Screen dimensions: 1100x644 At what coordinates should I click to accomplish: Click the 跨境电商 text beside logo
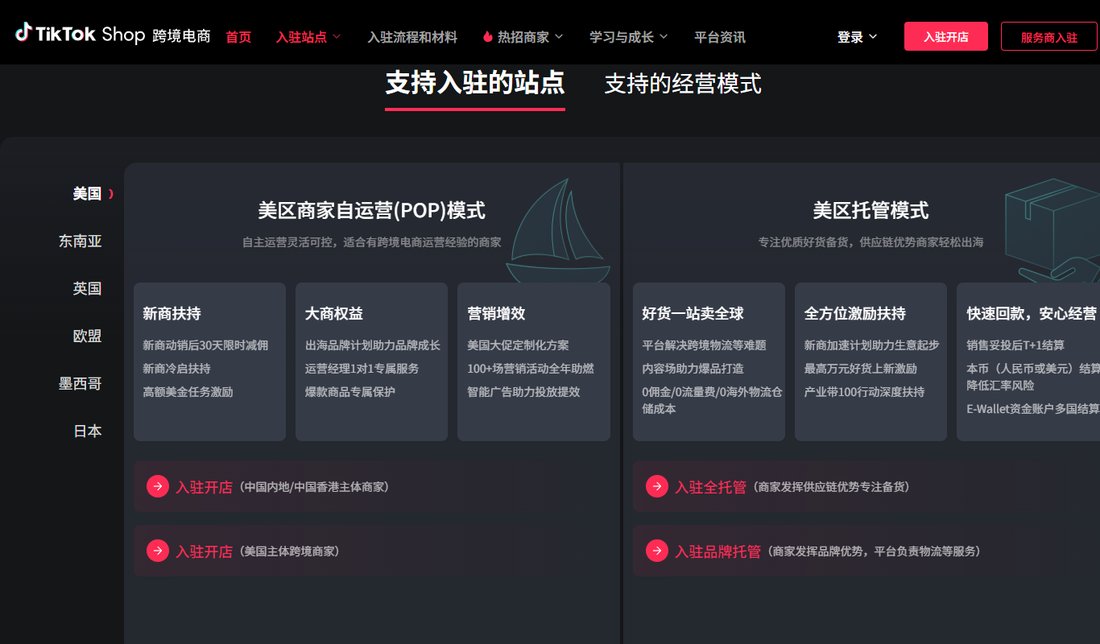pyautogui.click(x=182, y=36)
